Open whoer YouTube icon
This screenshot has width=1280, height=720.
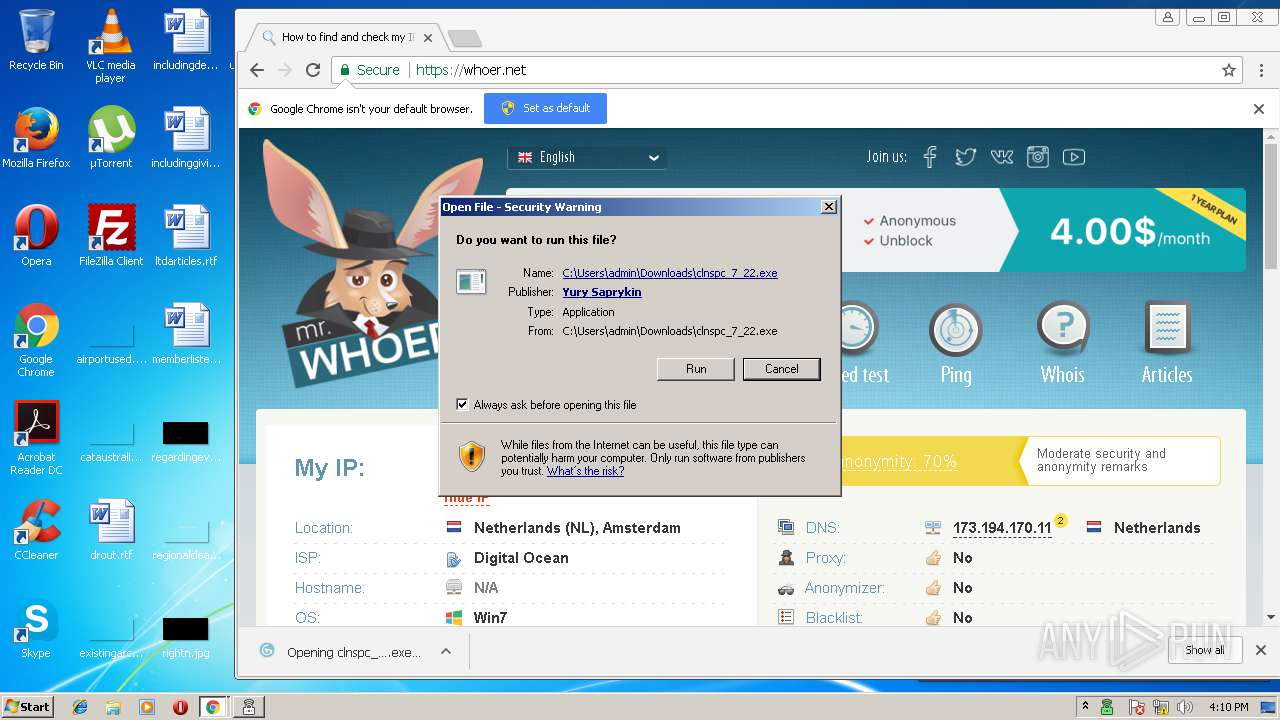tap(1074, 157)
